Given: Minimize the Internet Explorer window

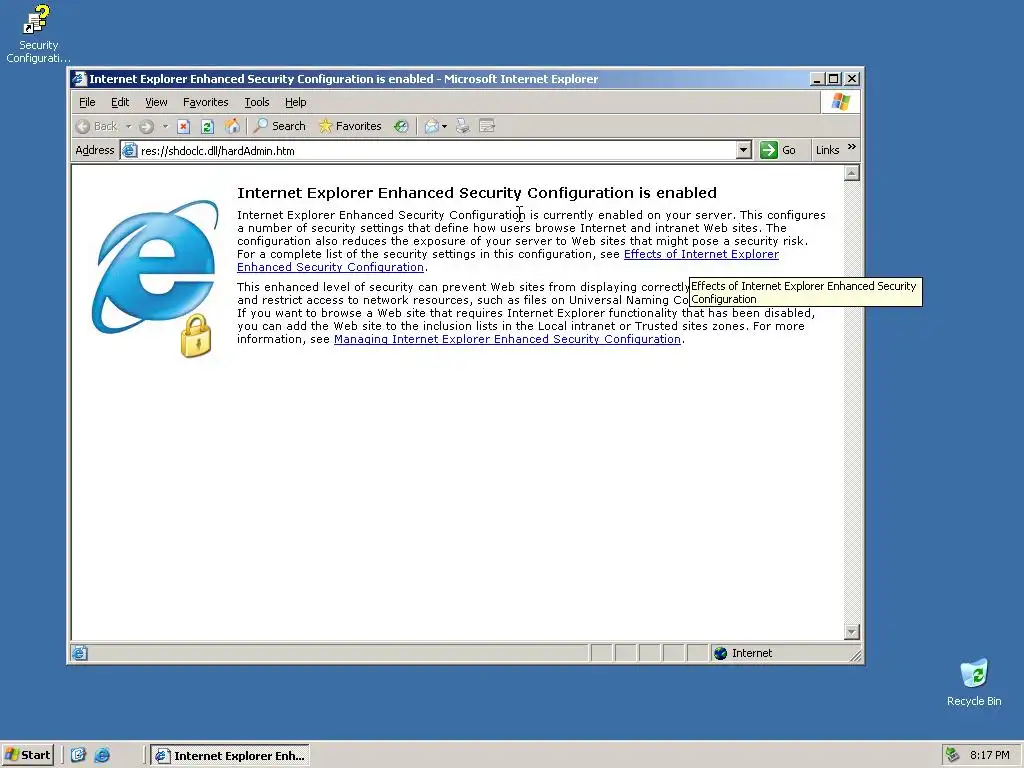Looking at the screenshot, I should [816, 79].
